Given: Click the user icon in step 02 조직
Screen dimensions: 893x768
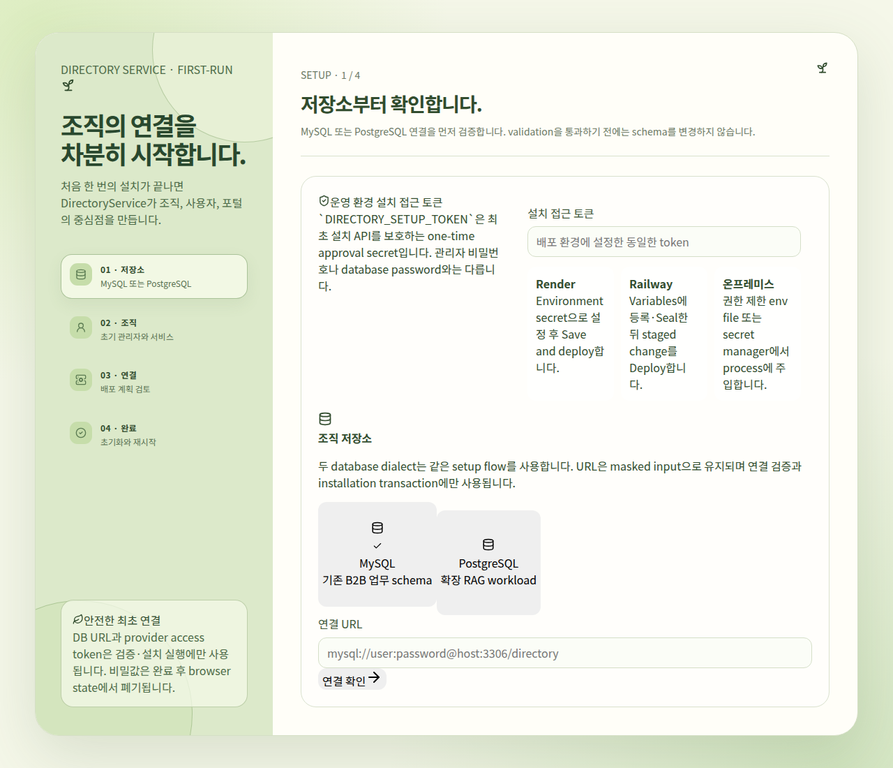Looking at the screenshot, I should click(x=81, y=327).
